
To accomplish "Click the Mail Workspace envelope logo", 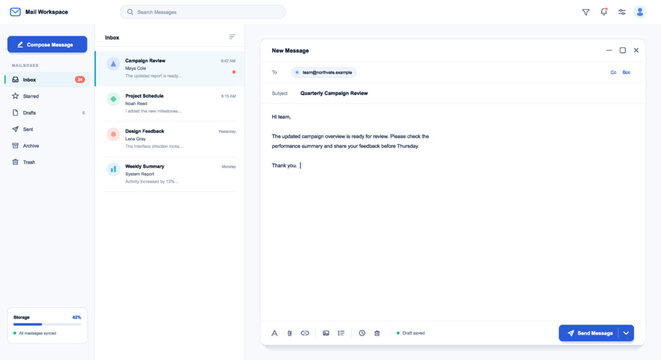I will pos(15,12).
